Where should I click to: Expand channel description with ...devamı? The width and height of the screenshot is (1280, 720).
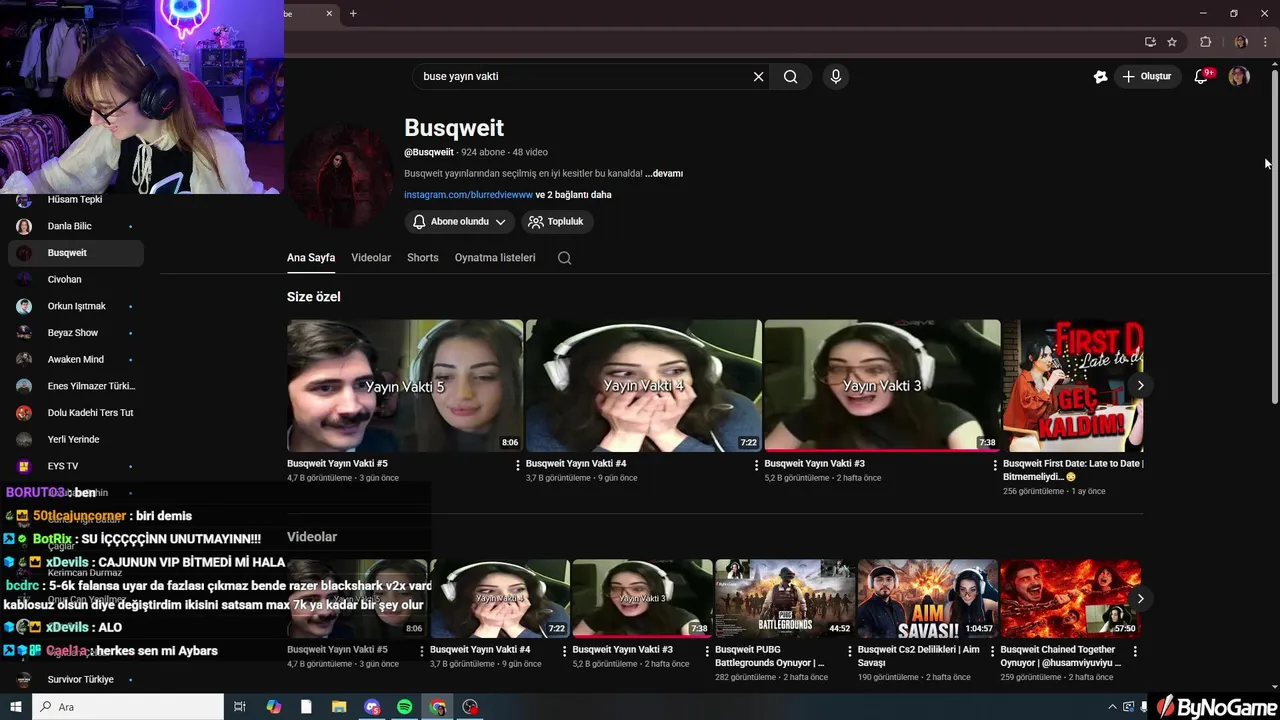(664, 174)
